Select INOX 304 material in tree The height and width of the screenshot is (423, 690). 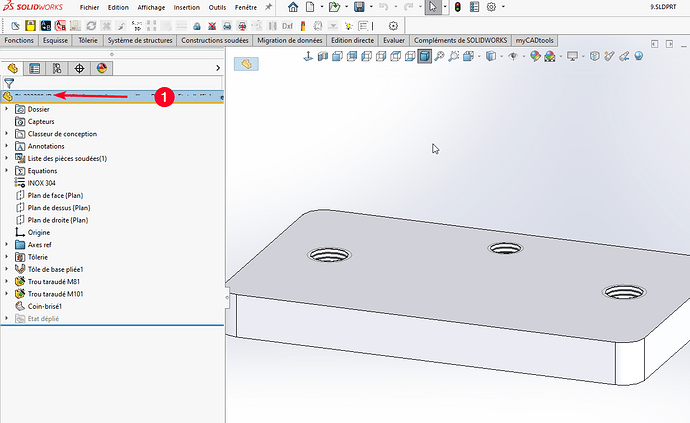pyautogui.click(x=41, y=183)
